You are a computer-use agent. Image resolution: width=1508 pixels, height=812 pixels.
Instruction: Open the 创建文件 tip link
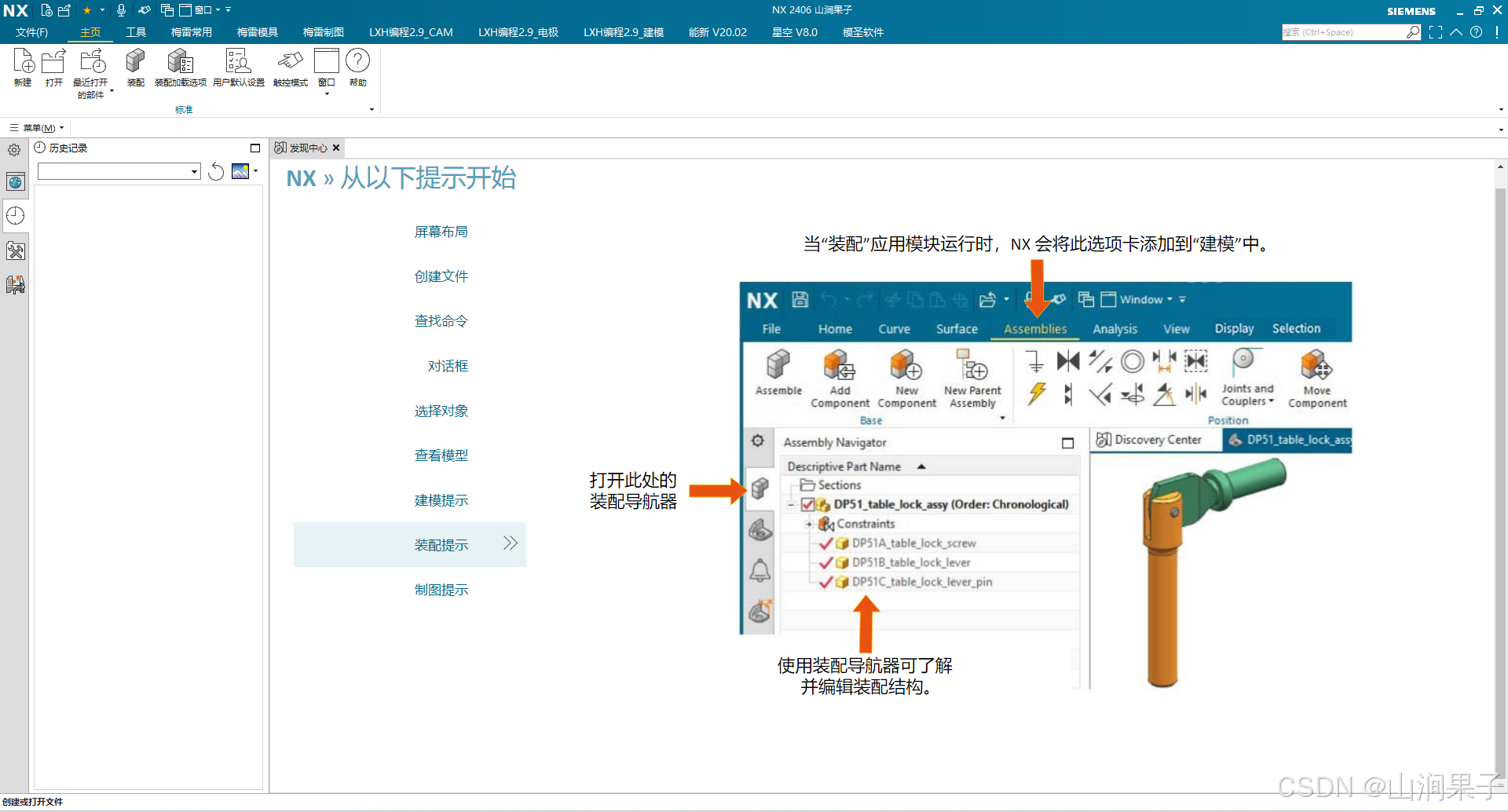(x=441, y=276)
